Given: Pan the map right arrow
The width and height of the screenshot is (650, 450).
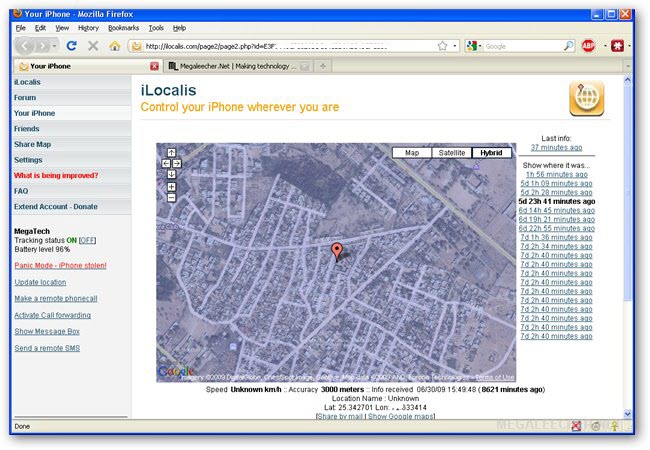Looking at the screenshot, I should click(177, 164).
